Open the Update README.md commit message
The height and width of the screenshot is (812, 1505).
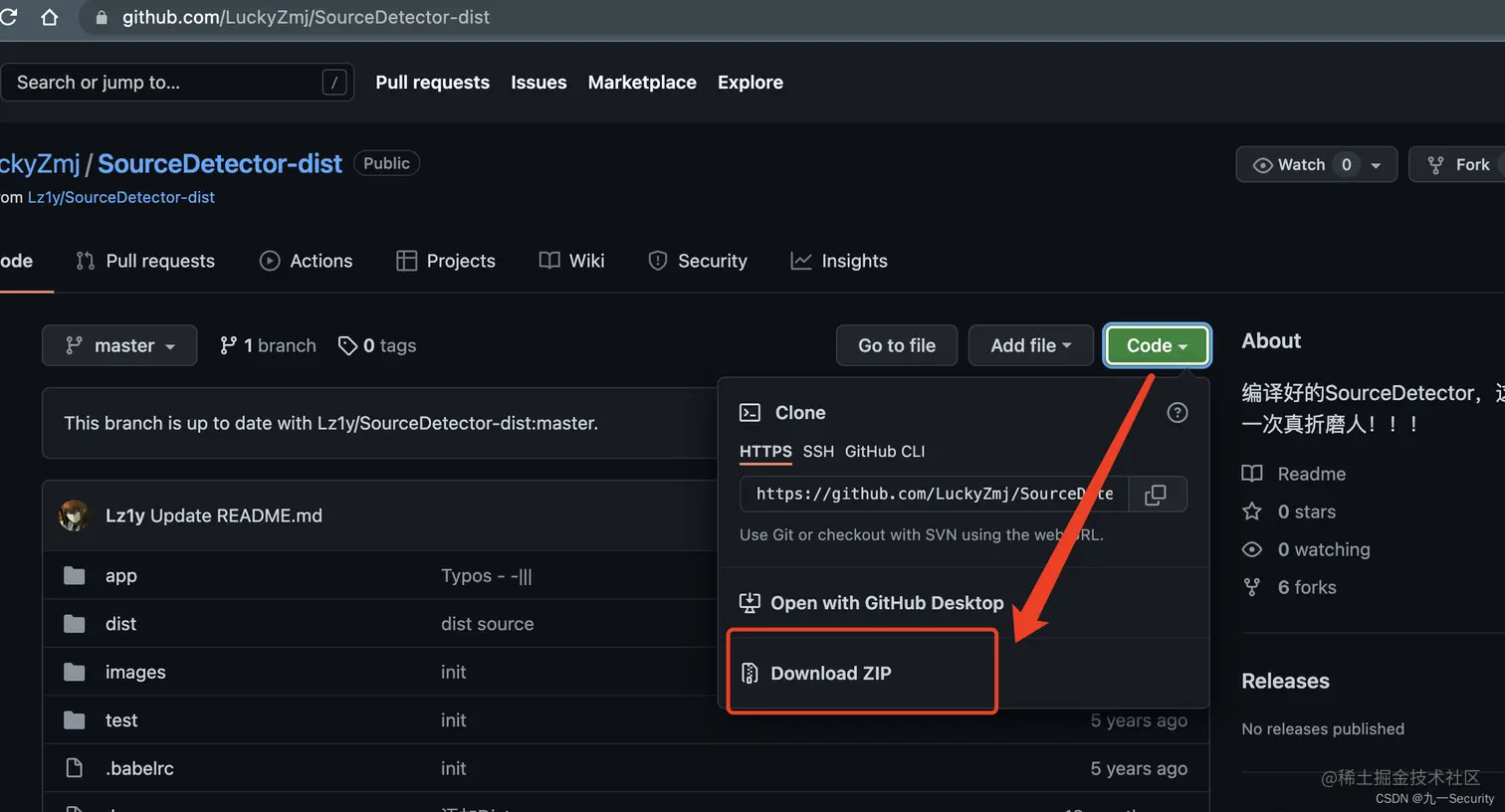pos(236,515)
